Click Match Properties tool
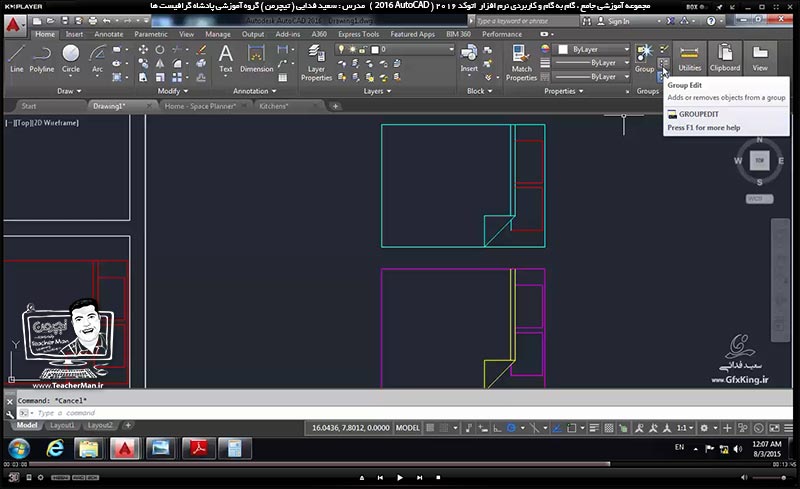The width and height of the screenshot is (800, 489). 521,63
